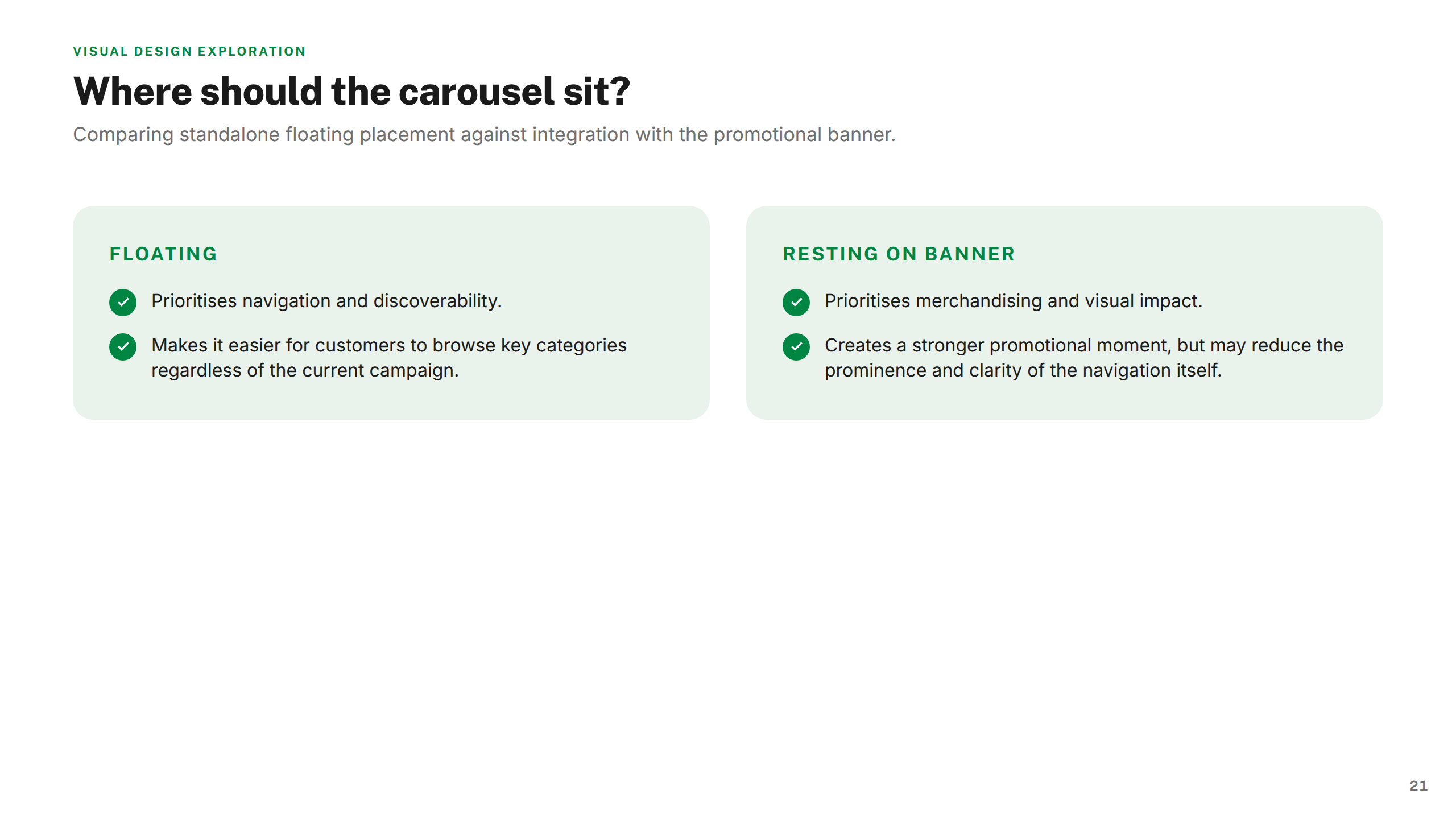Click the 'Creates a stronger promotional moment' text
This screenshot has height=819, width=1456.
1084,357
